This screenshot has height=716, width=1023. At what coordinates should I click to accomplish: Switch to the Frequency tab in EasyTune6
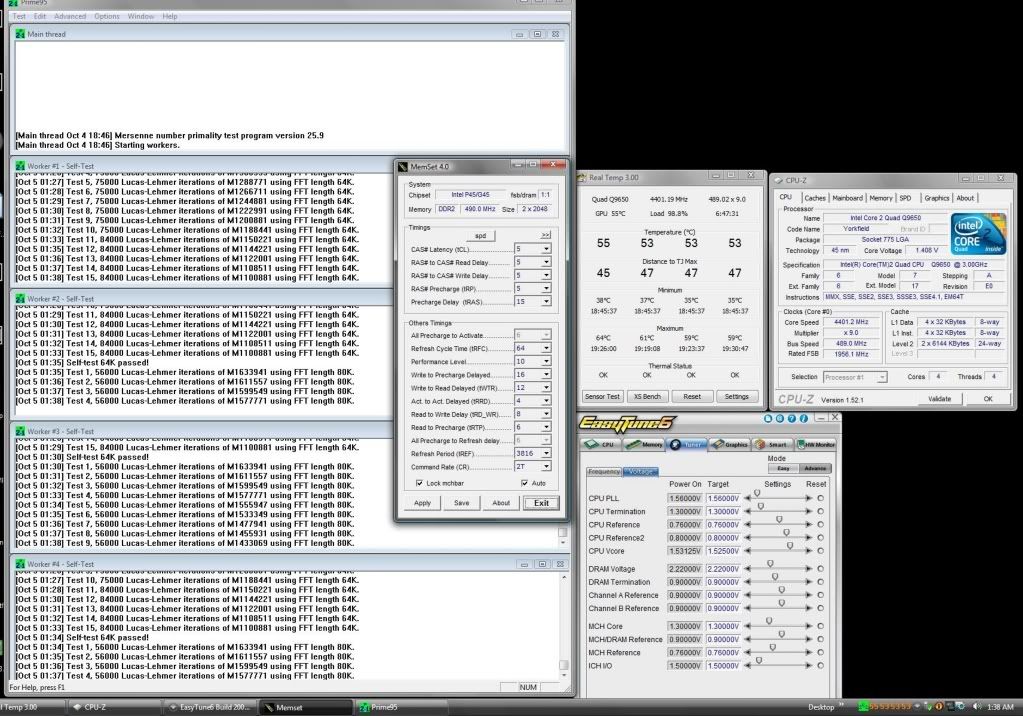pos(603,471)
